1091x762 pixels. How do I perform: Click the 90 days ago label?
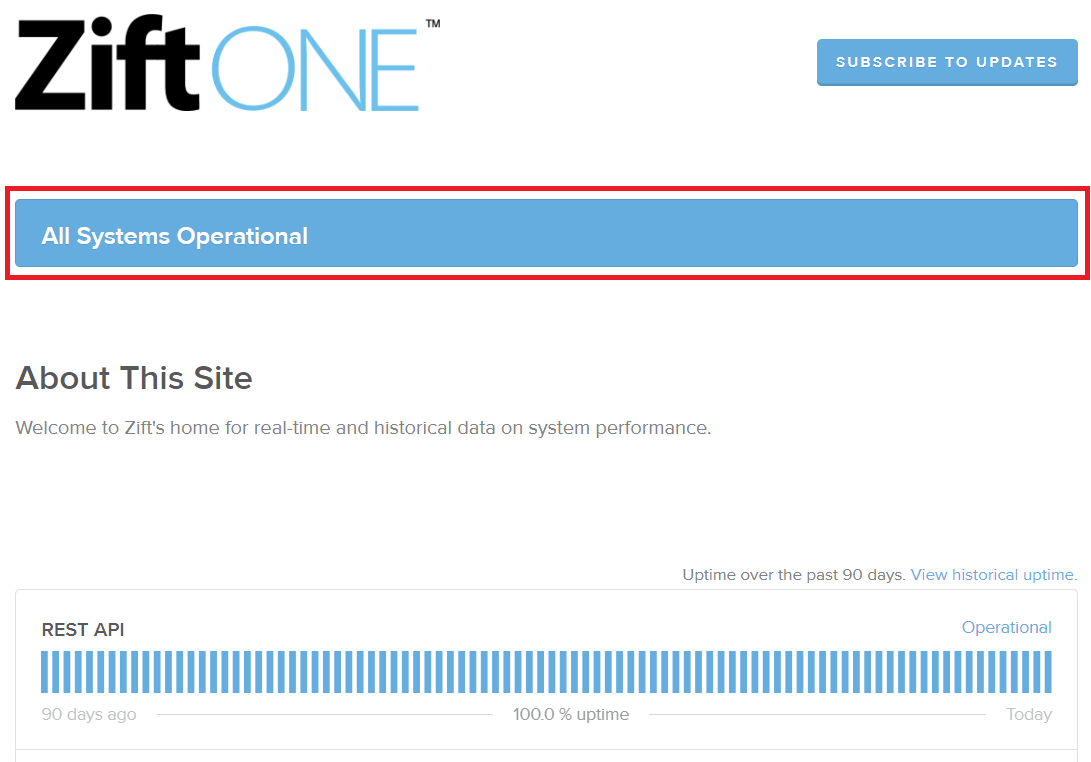pyautogui.click(x=88, y=714)
